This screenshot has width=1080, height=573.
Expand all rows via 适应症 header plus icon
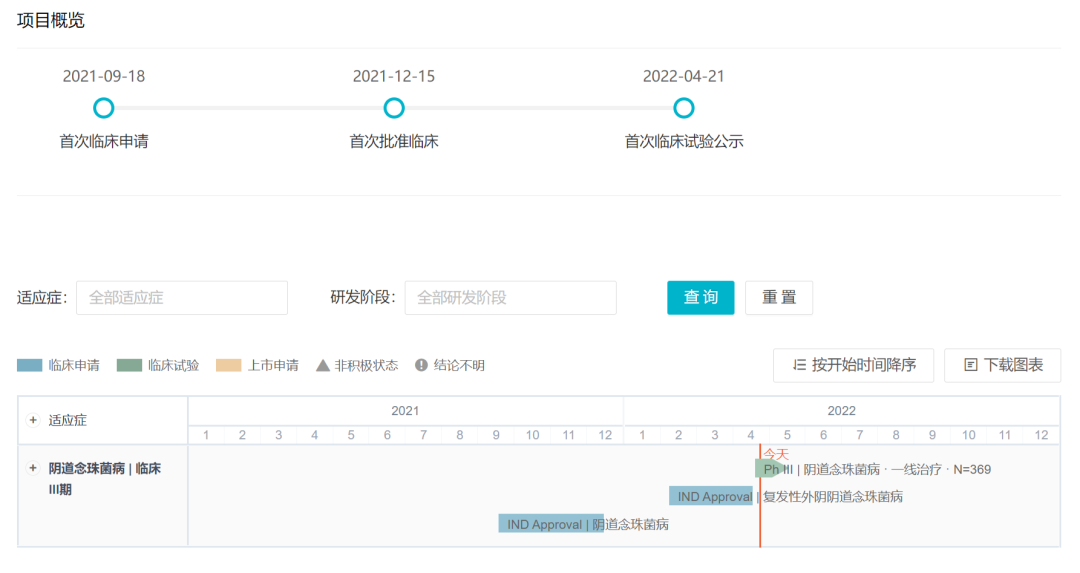pyautogui.click(x=33, y=421)
